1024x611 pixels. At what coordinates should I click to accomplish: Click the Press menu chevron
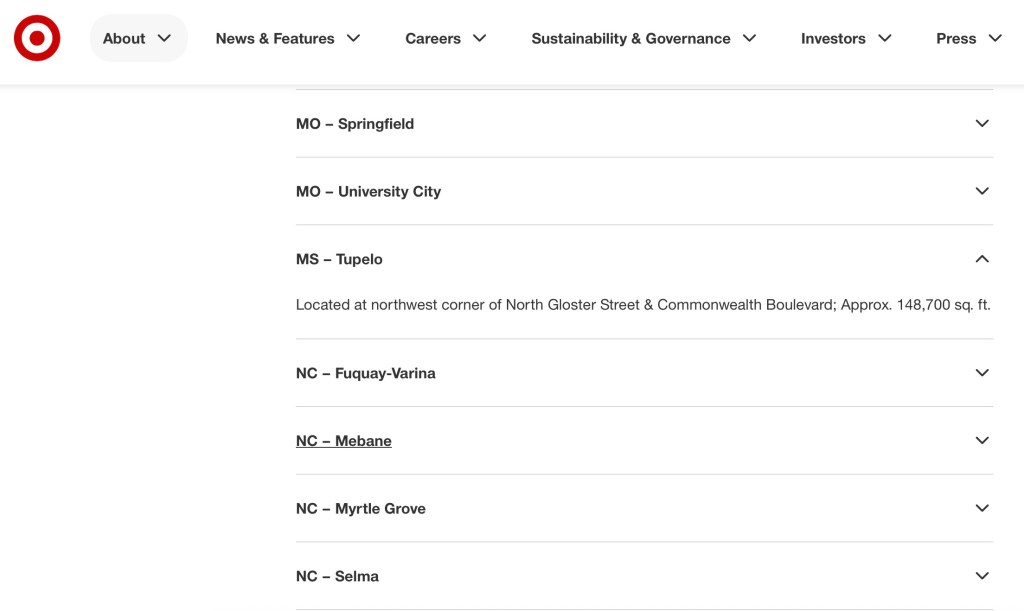995,38
